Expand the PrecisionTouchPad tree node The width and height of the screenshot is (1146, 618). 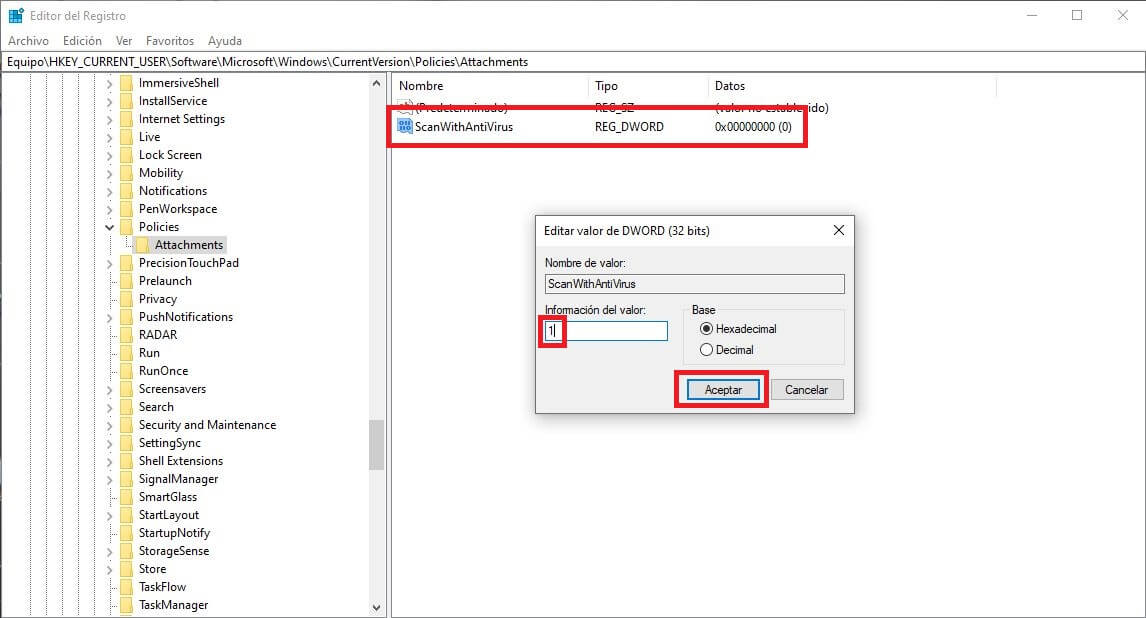pos(110,263)
